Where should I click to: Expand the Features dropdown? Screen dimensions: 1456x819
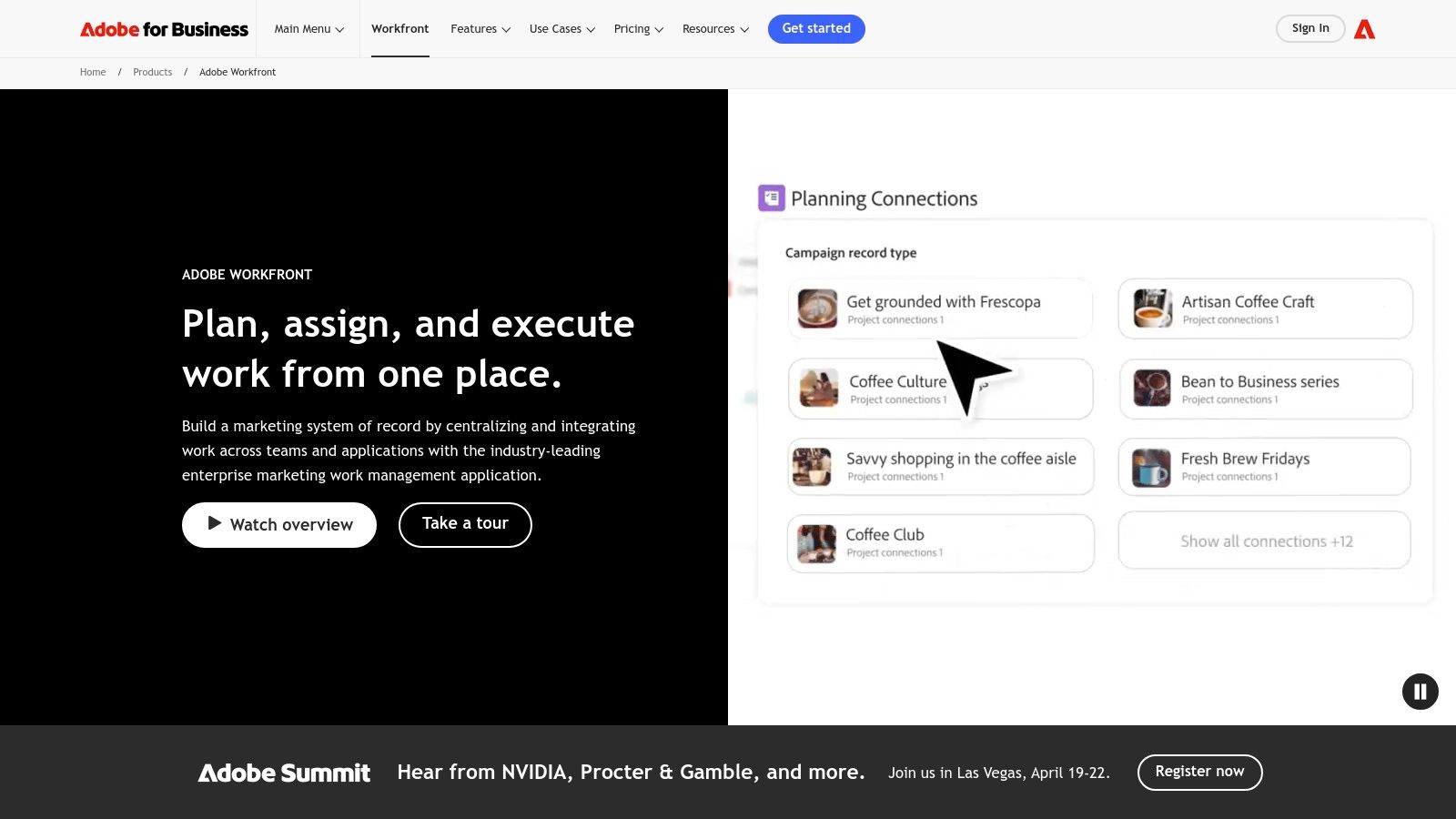pos(480,28)
